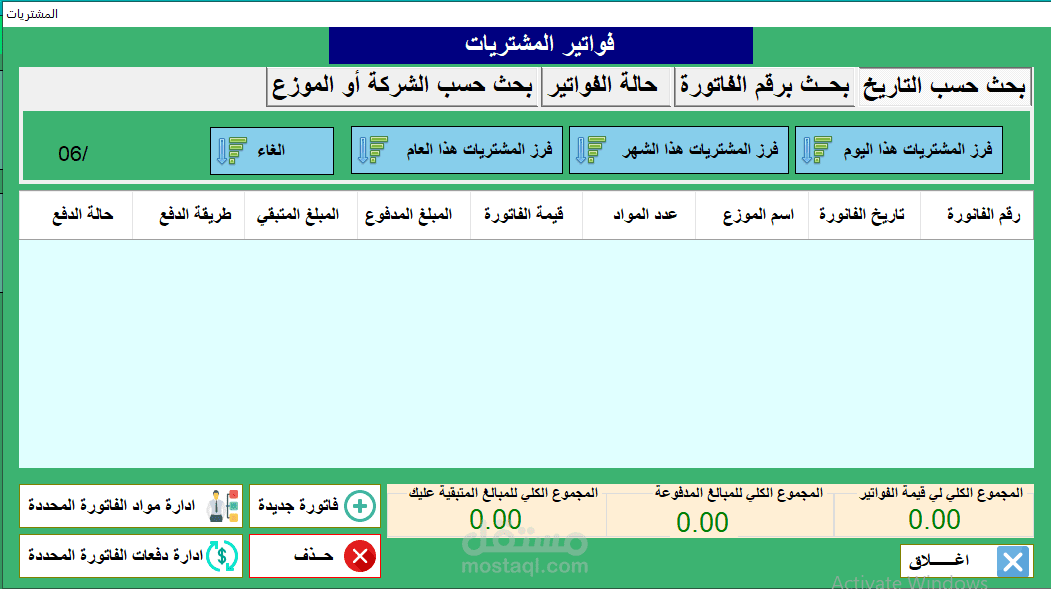Open ادارة دفعات الفاتورة المحددة label
The width and height of the screenshot is (1051, 589).
pyautogui.click(x=115, y=555)
